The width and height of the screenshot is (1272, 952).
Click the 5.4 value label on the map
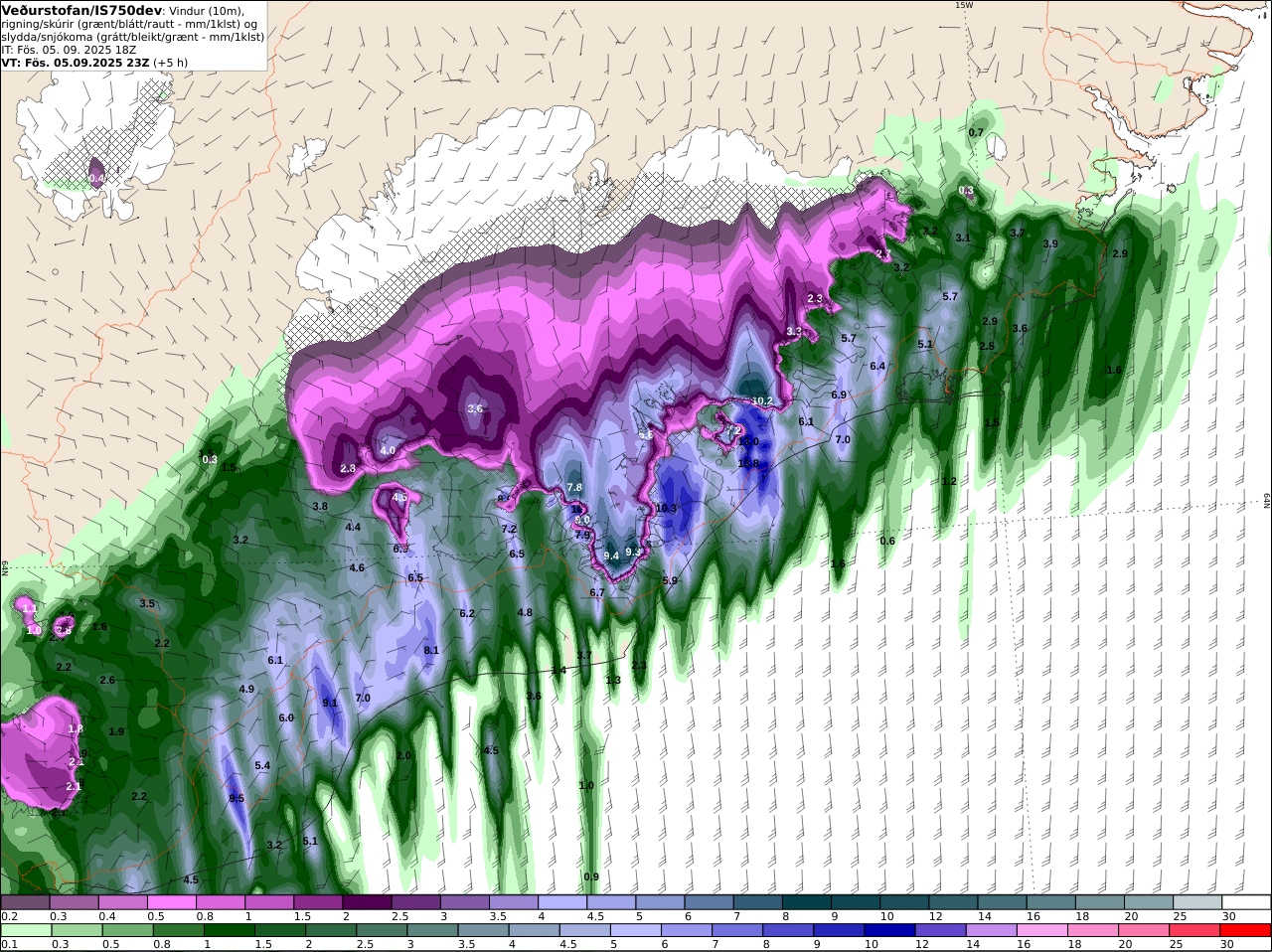click(x=262, y=765)
